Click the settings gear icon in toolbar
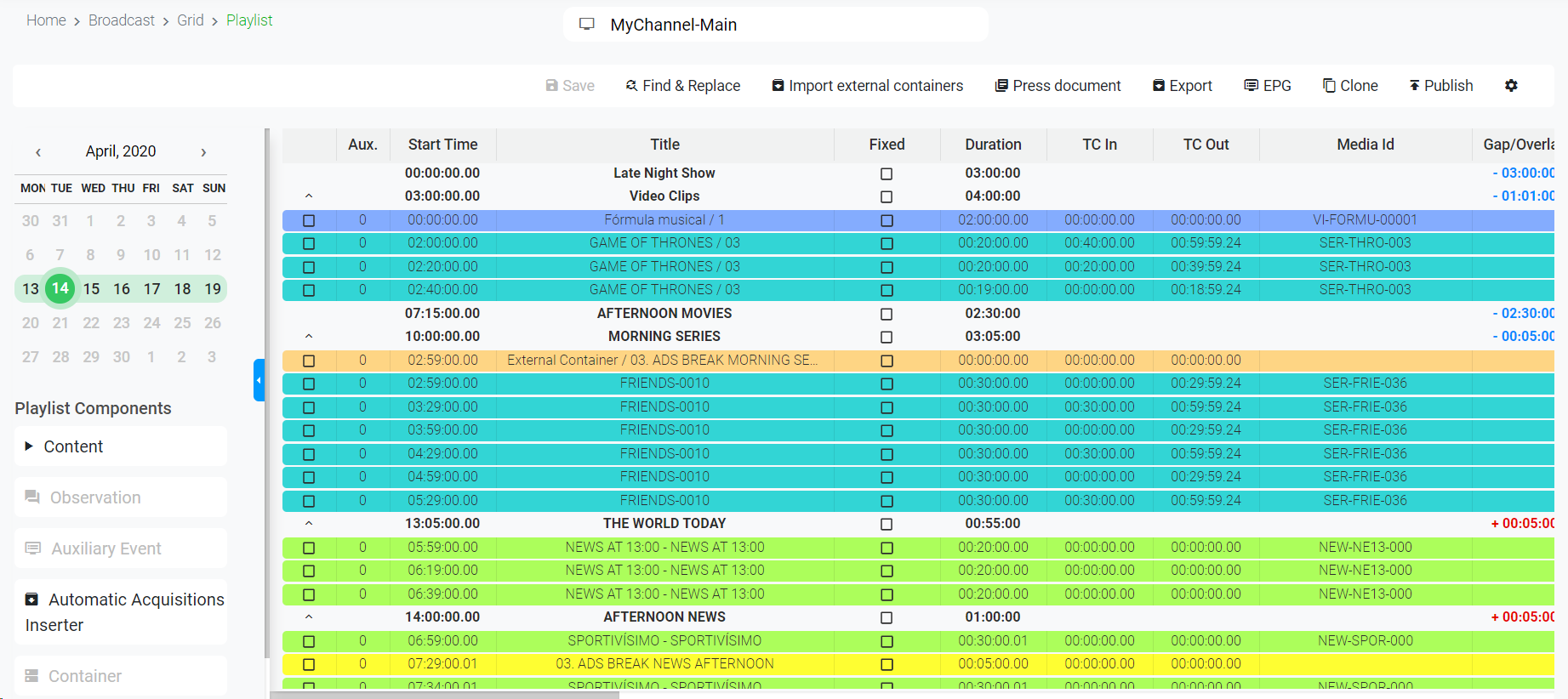Image resolution: width=1568 pixels, height=699 pixels. click(x=1511, y=86)
